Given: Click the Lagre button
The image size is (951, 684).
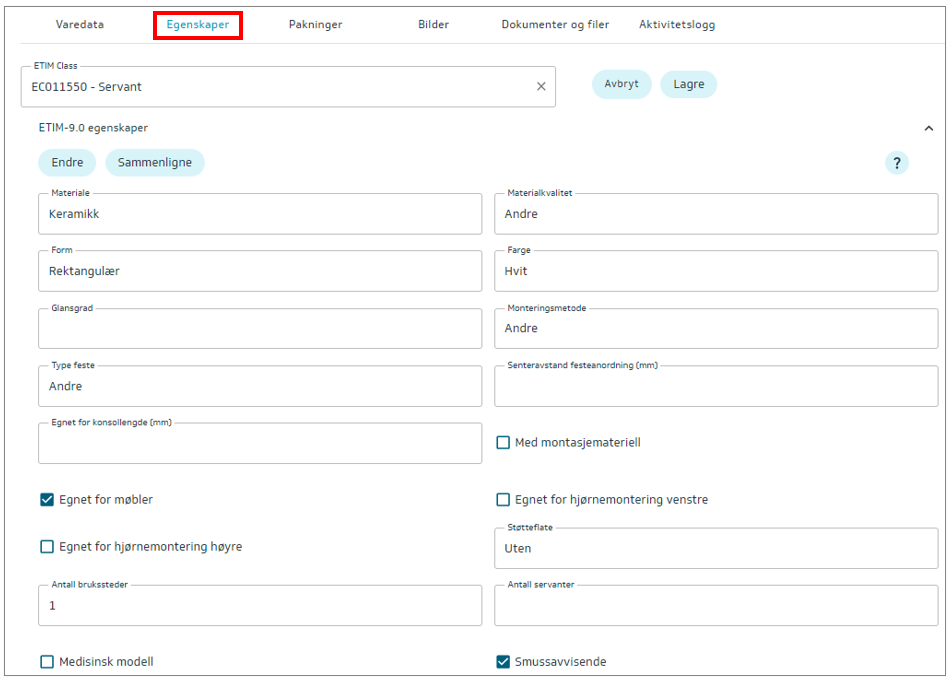Looking at the screenshot, I should click(x=688, y=85).
